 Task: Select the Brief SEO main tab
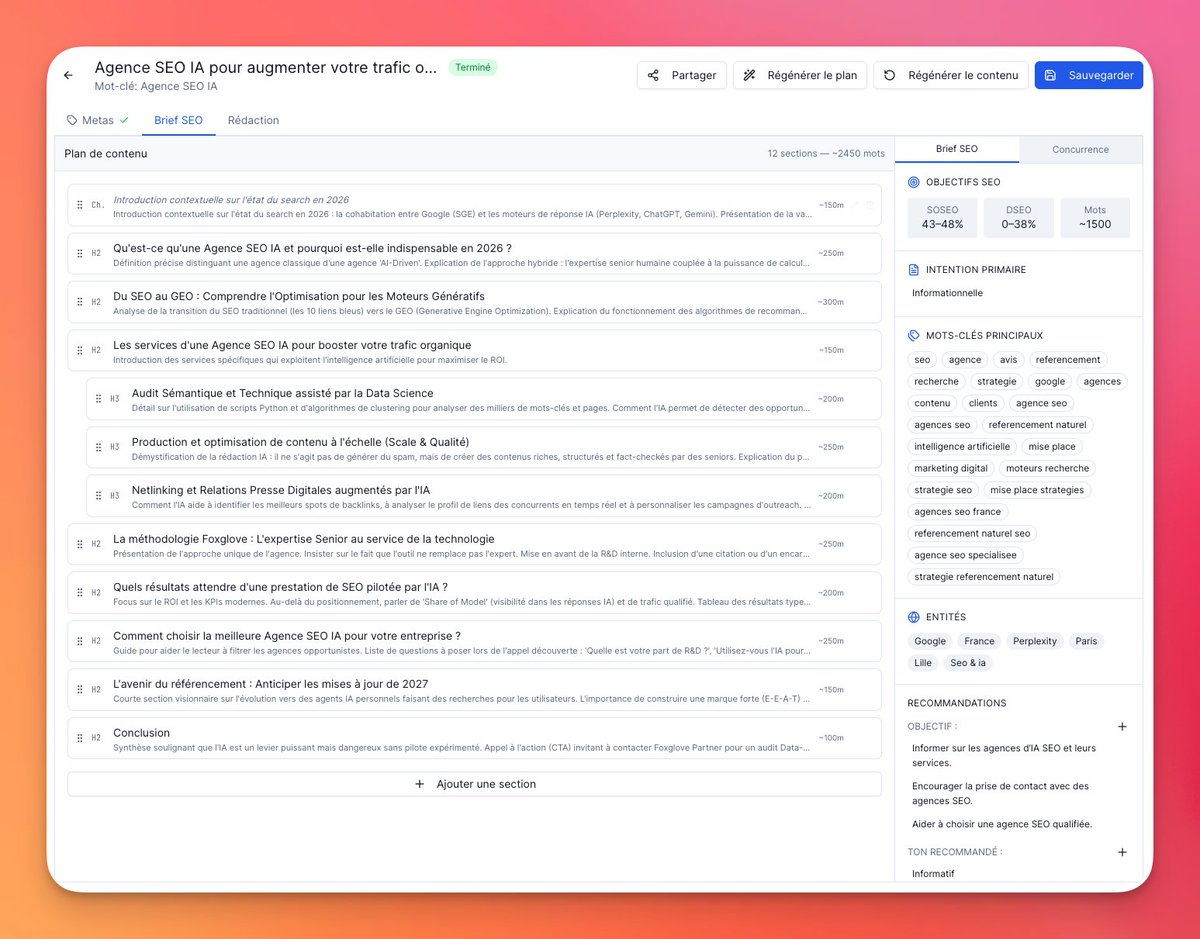point(178,120)
